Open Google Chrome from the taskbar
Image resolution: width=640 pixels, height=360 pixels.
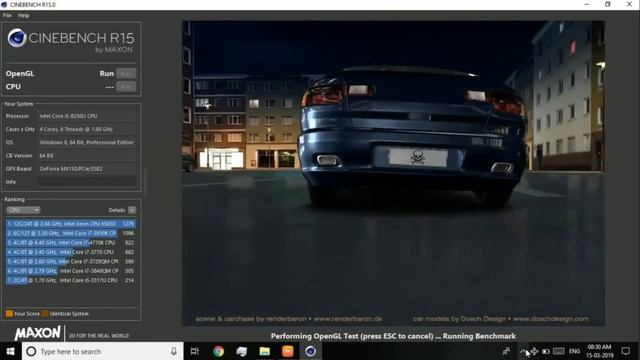[218, 351]
